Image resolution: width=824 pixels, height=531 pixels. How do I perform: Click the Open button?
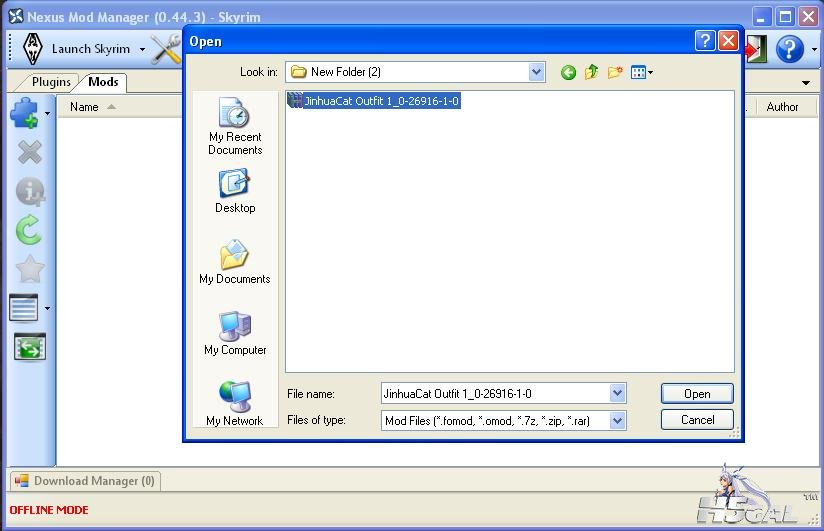coord(697,394)
